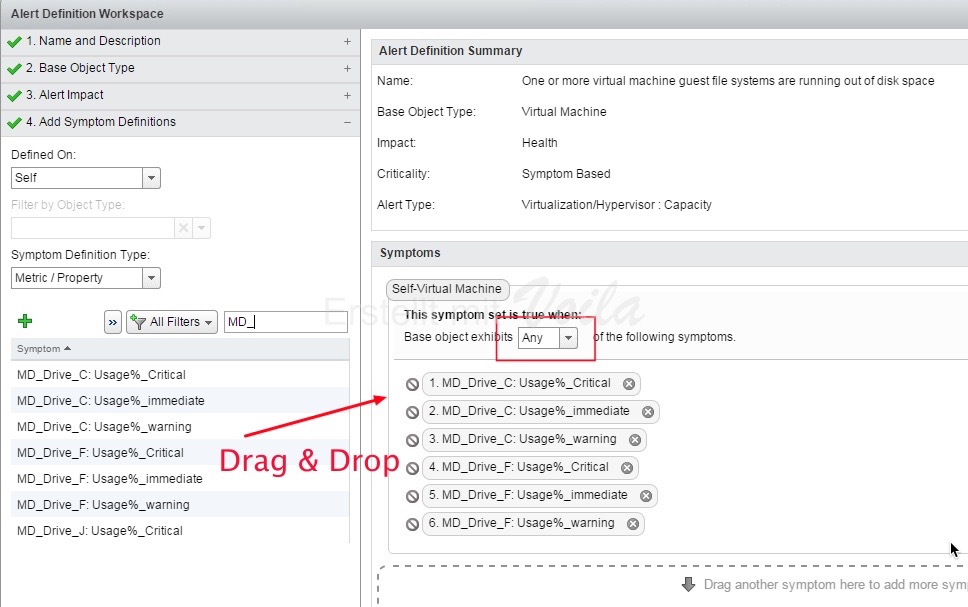Click the MD_ search filter input field
This screenshot has height=607, width=968.
[x=285, y=322]
